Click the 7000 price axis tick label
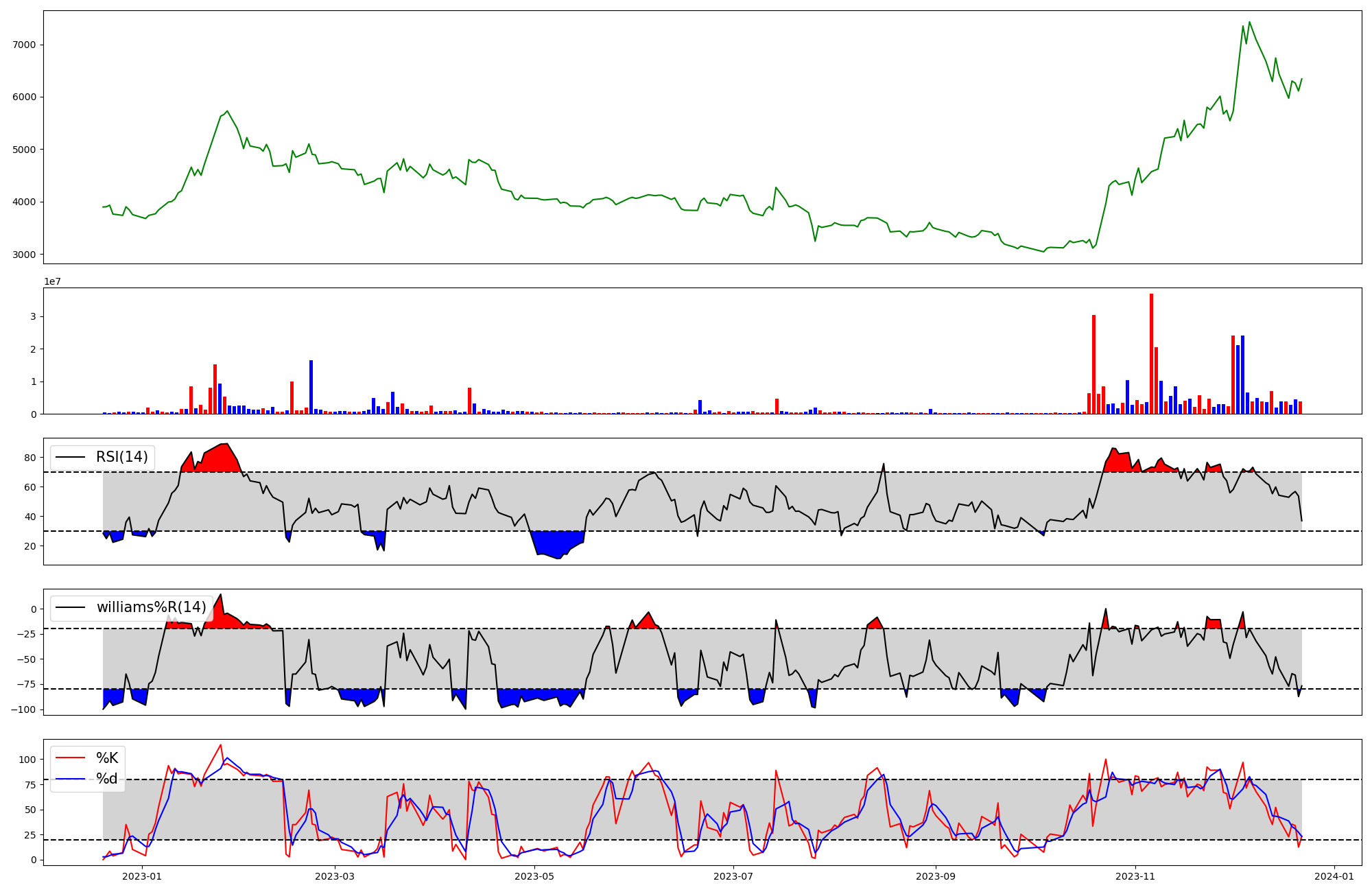 [x=25, y=45]
